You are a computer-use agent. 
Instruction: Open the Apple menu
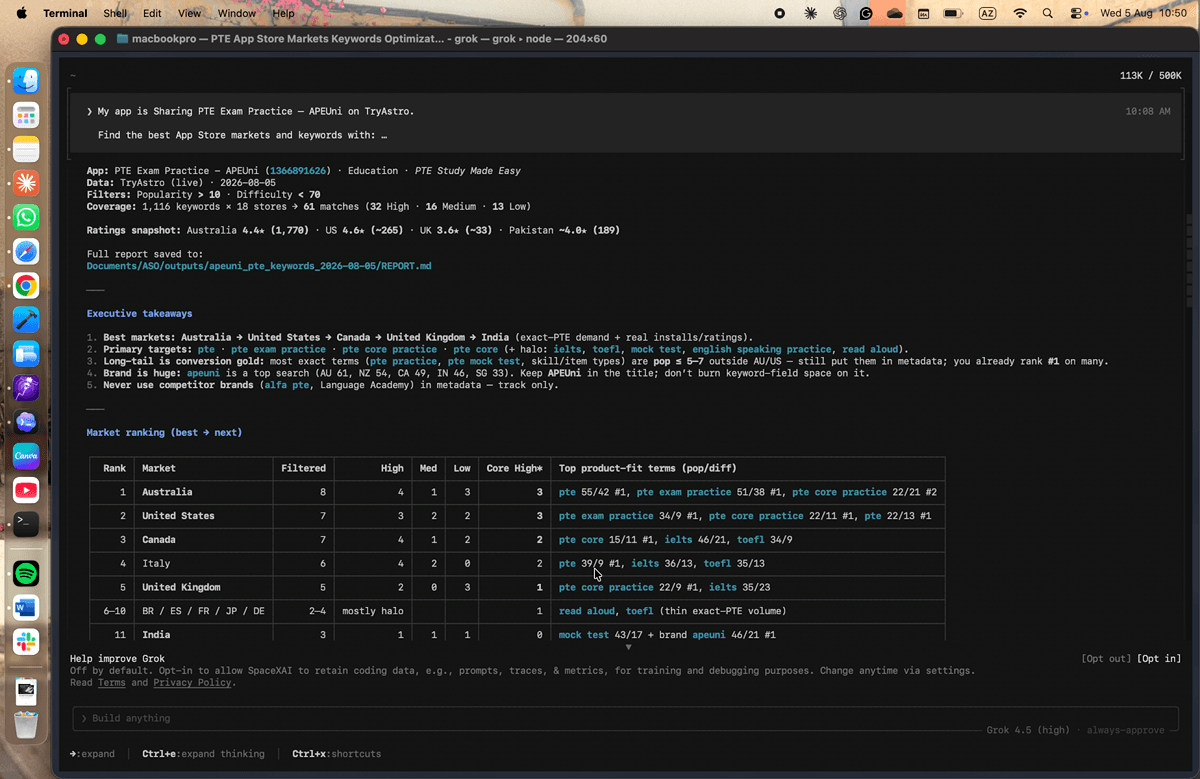(22, 13)
